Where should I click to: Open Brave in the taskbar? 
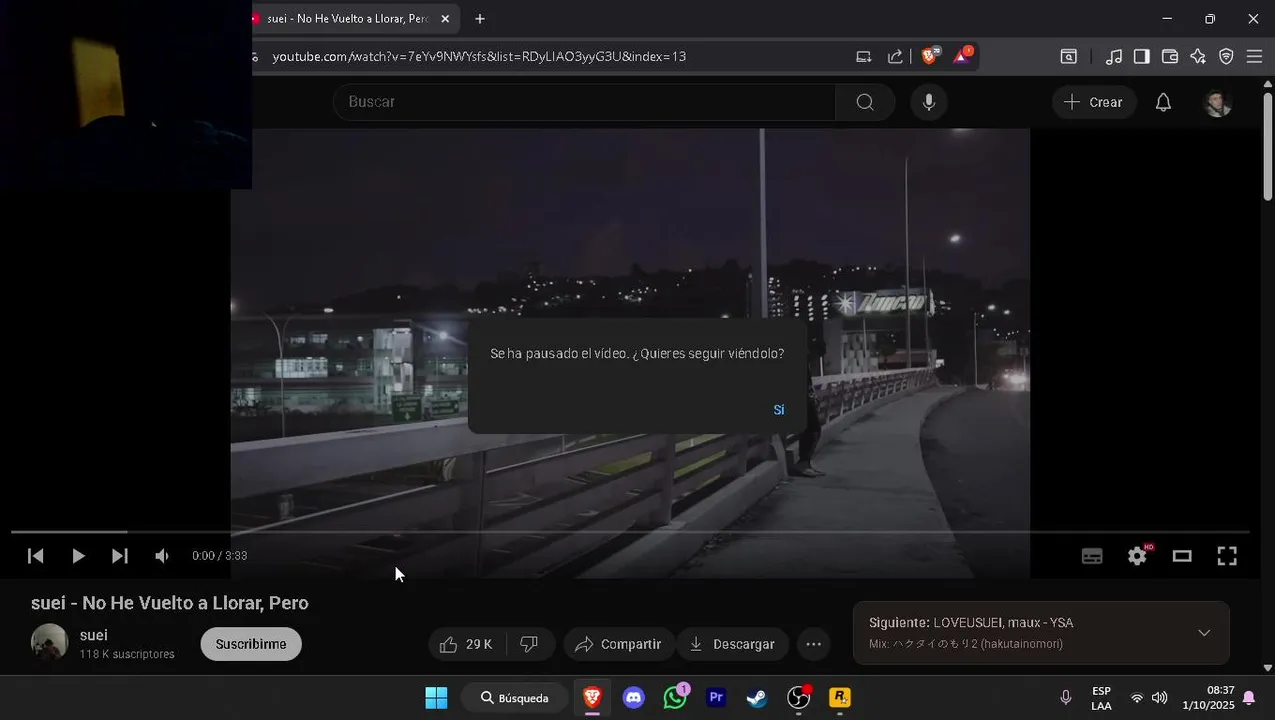(592, 698)
